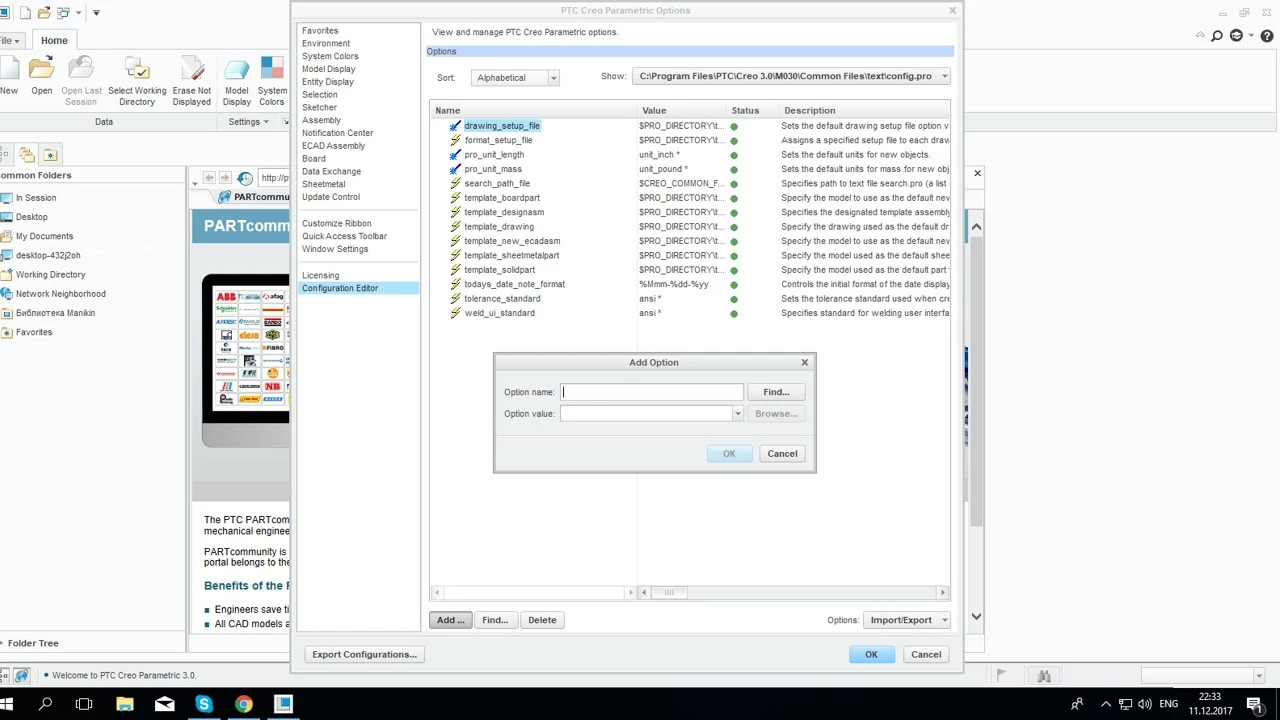
Task: Click binoculars search icon in status bar
Action: point(1043,676)
